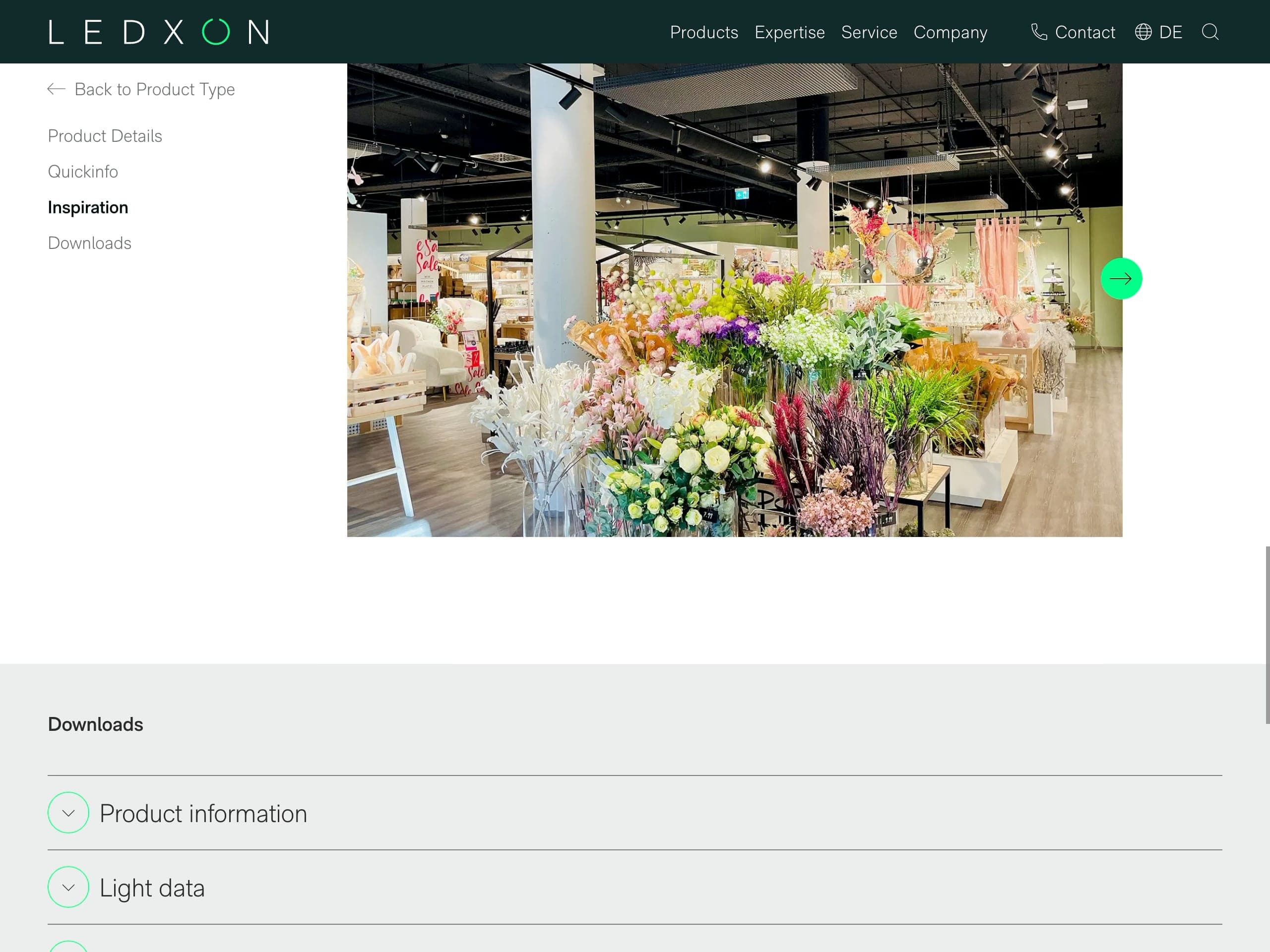Jump to the Quickinfo section
This screenshot has width=1270, height=952.
[83, 172]
